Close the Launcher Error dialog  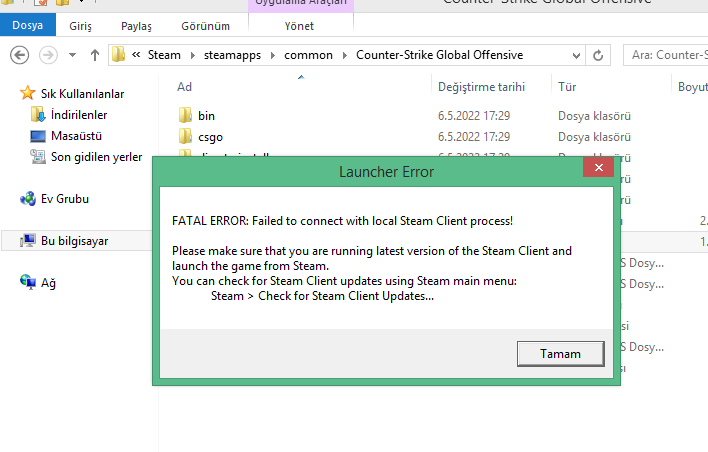click(x=599, y=168)
